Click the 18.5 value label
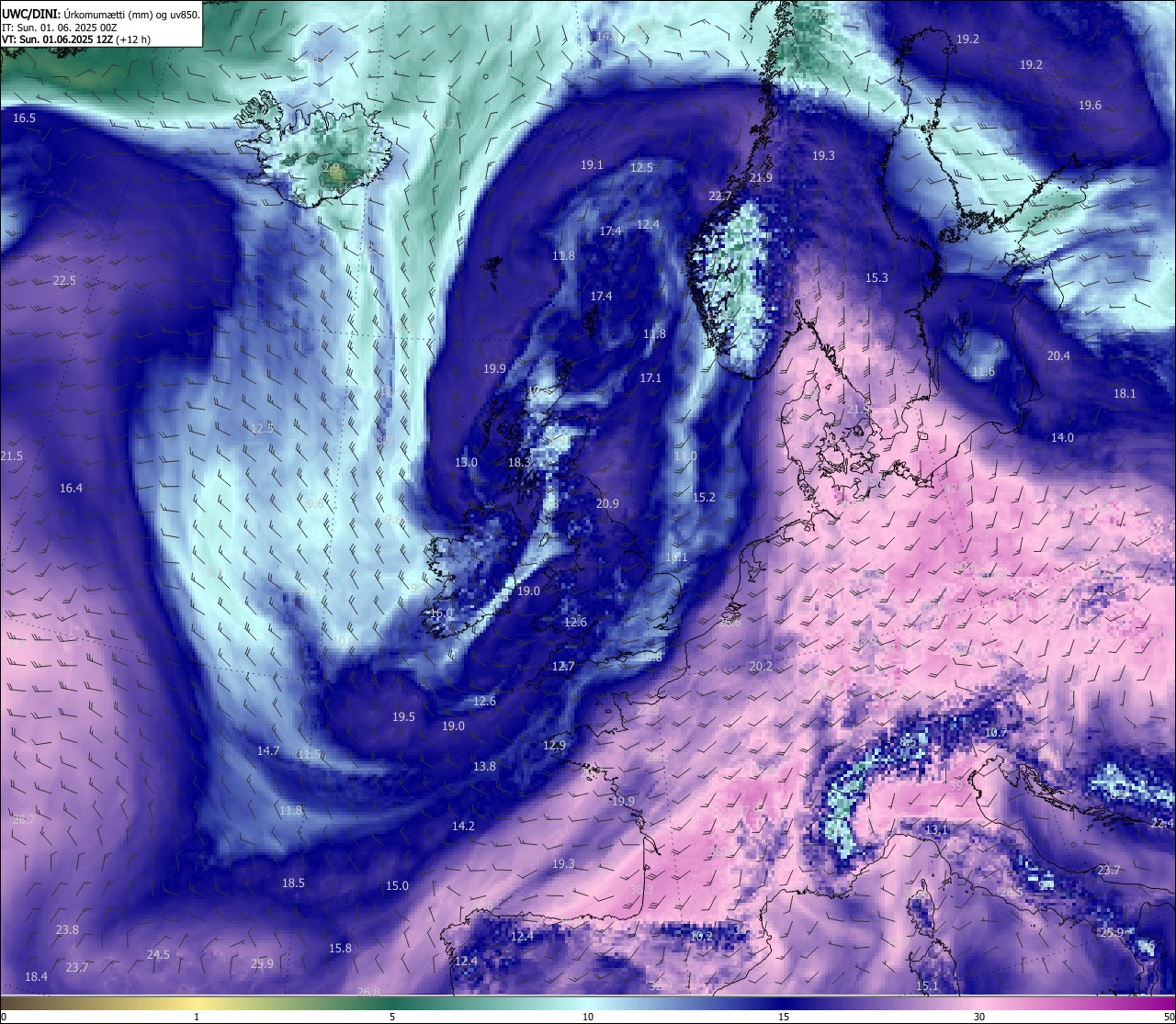 [x=293, y=883]
